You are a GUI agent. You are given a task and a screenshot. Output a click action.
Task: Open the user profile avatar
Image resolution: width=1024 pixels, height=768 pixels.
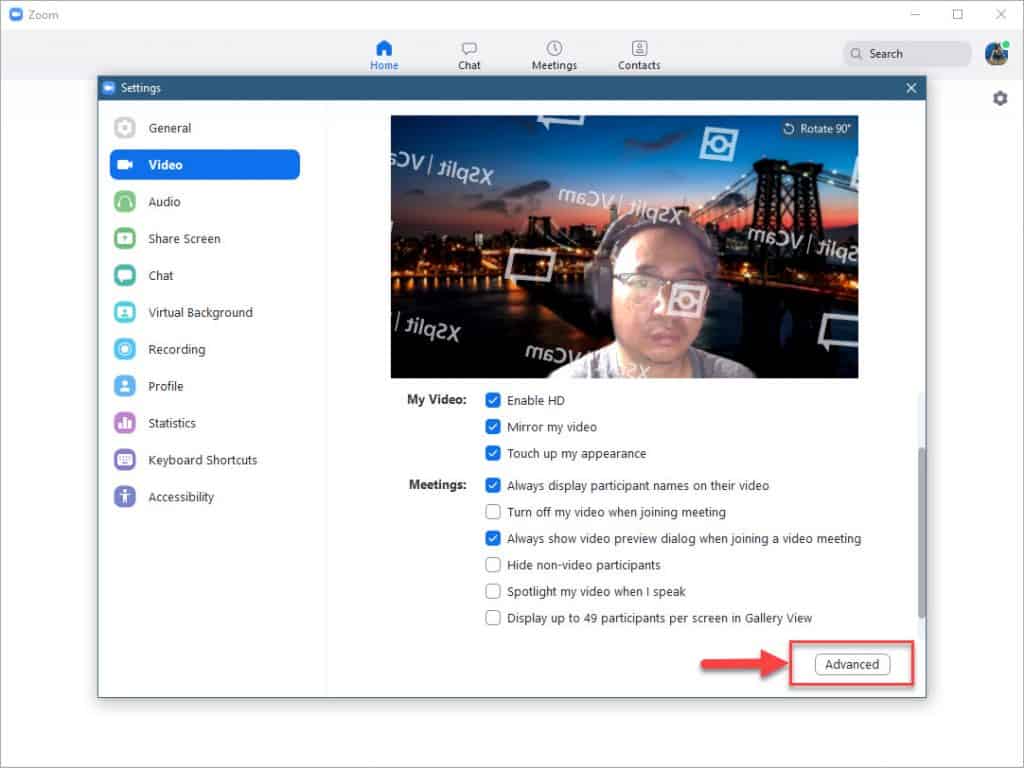click(996, 54)
